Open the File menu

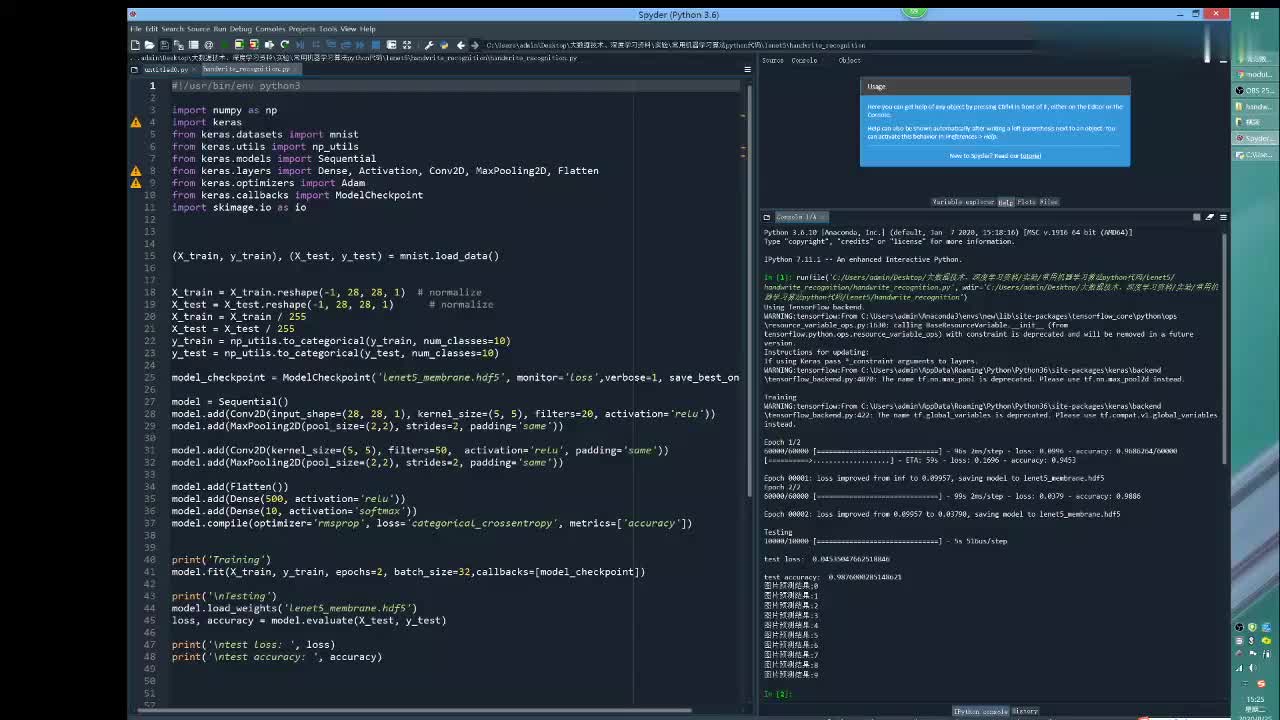coord(135,29)
